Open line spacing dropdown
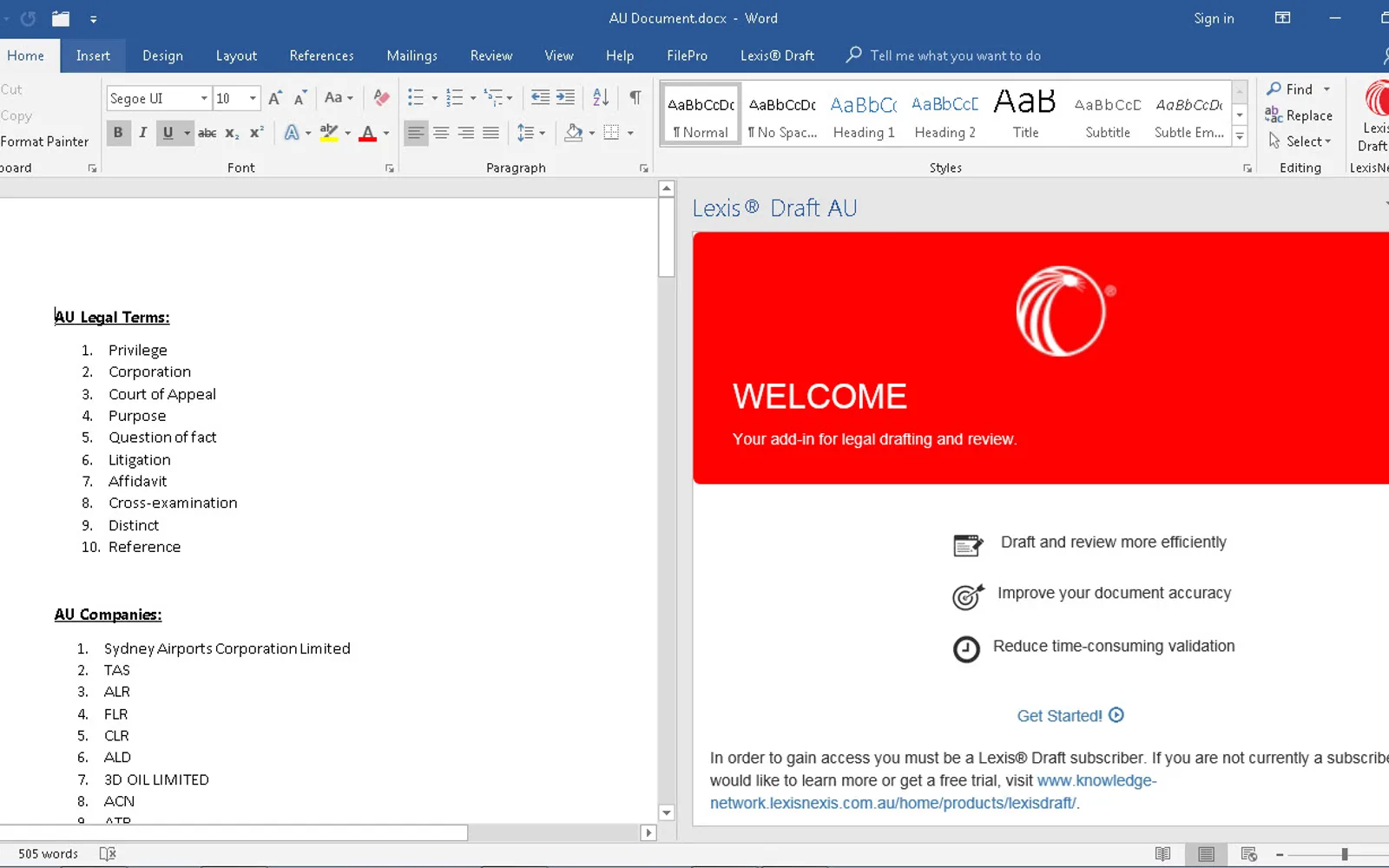Viewport: 1389px width, 868px height. coord(530,133)
